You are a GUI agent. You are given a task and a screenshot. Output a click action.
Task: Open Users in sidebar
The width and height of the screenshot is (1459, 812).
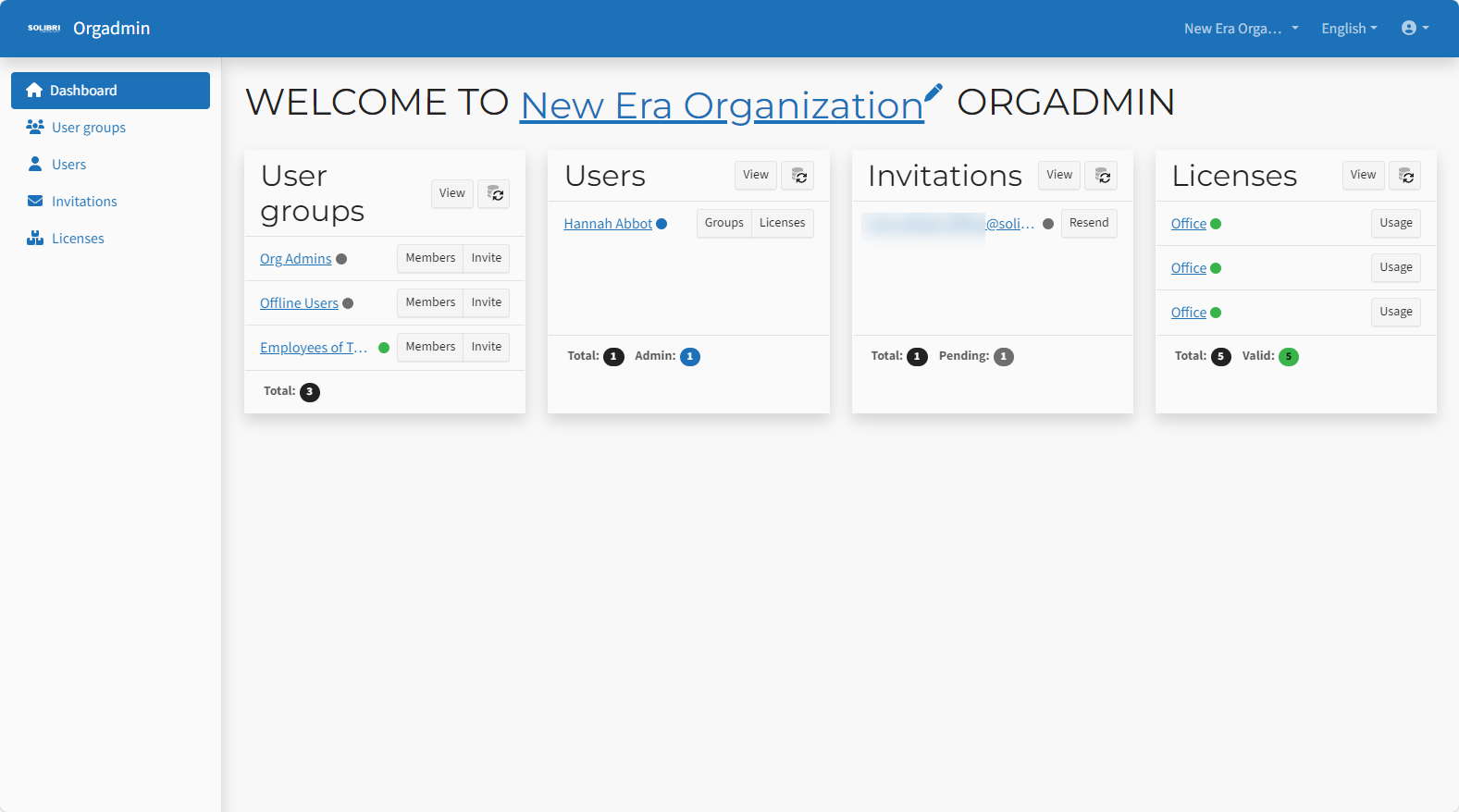110,165
